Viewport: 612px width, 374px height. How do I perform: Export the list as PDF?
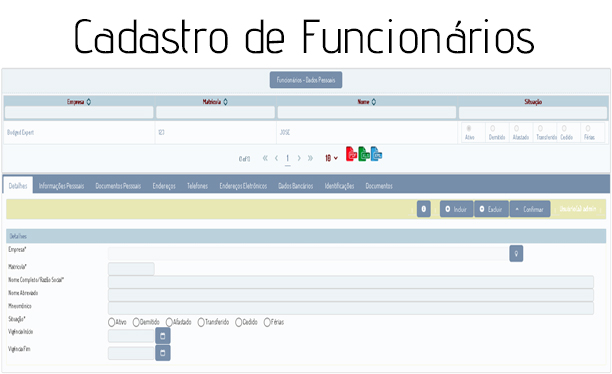351,154
